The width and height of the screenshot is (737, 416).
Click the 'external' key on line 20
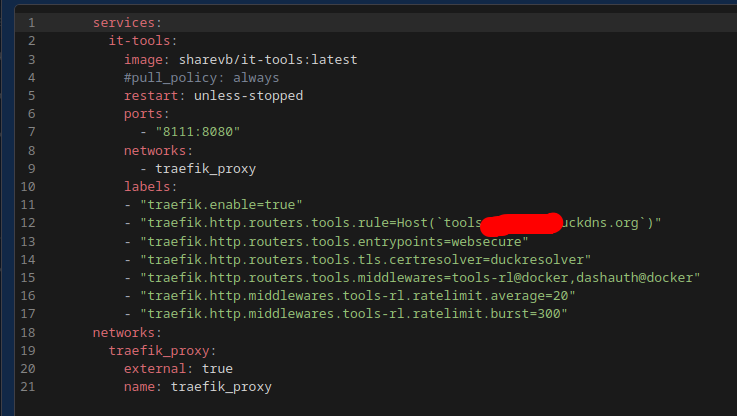click(155, 369)
